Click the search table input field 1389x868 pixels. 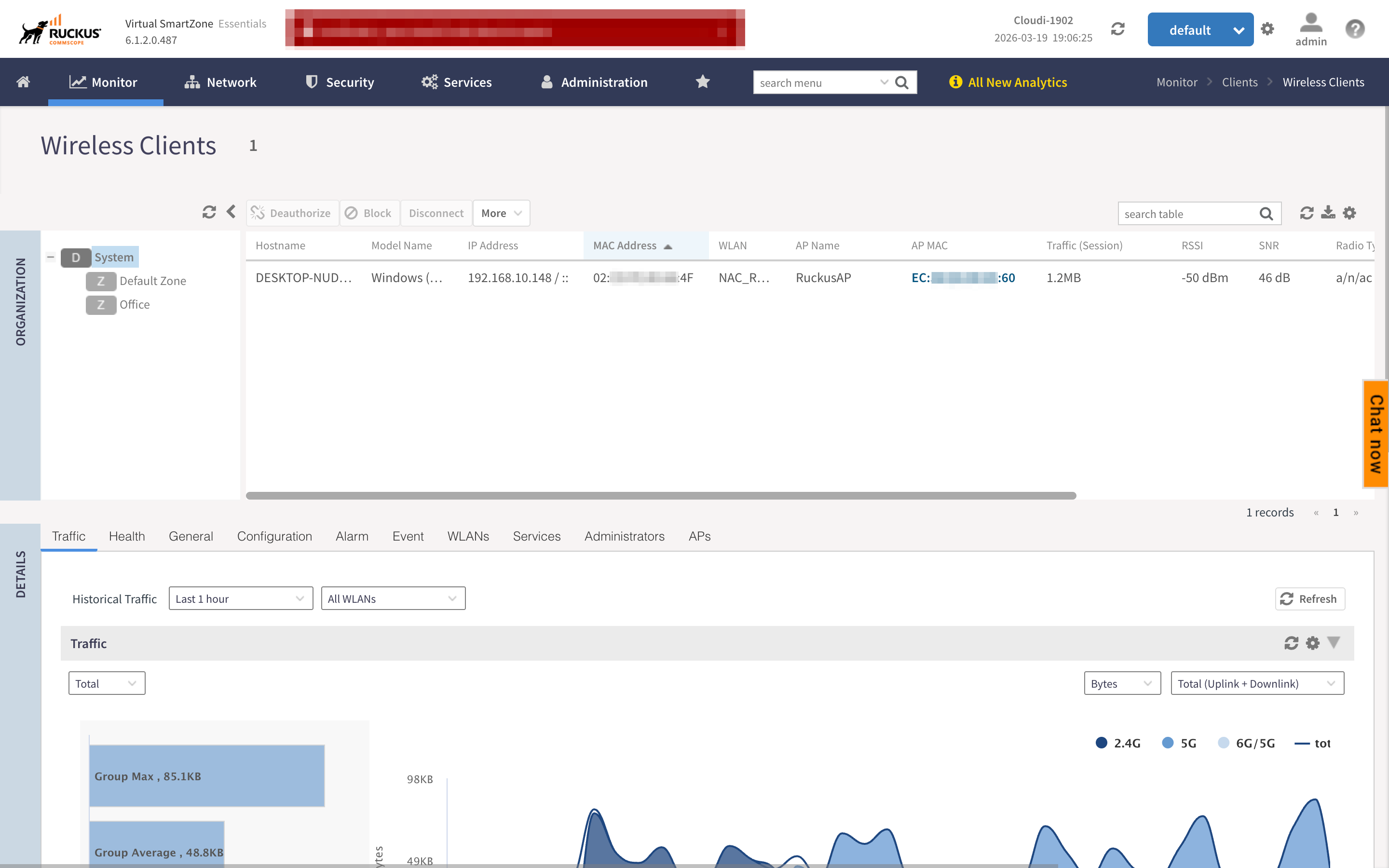pos(1188,214)
